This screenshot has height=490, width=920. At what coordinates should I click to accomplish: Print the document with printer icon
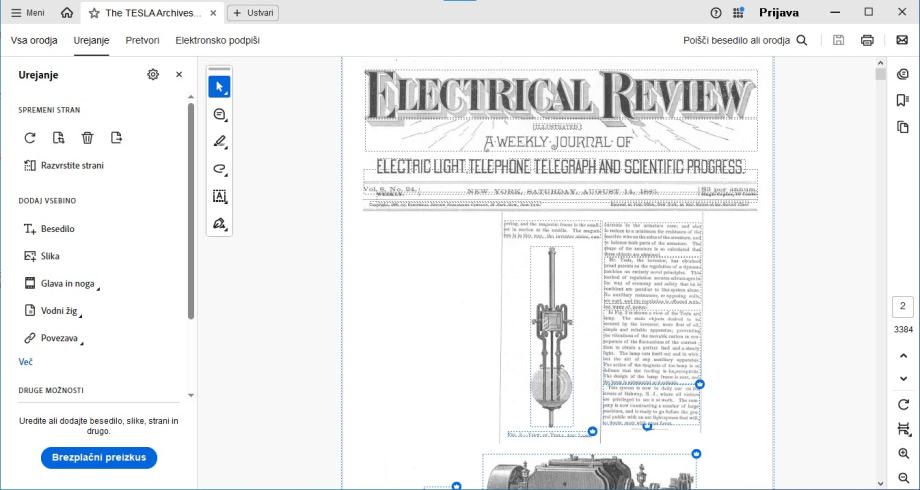(867, 40)
